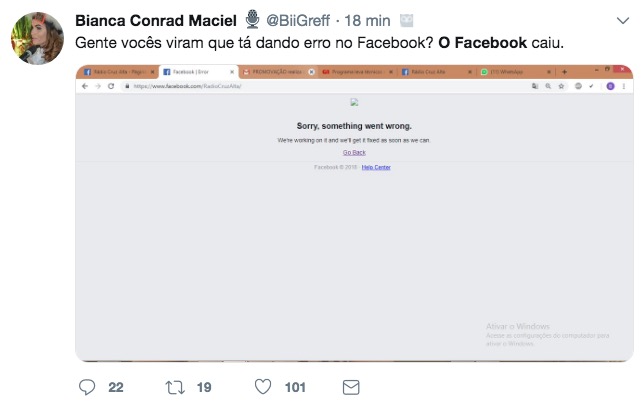Viewport: 643px width, 405px height.
Task: Reload the page with the refresh icon
Action: pos(109,87)
